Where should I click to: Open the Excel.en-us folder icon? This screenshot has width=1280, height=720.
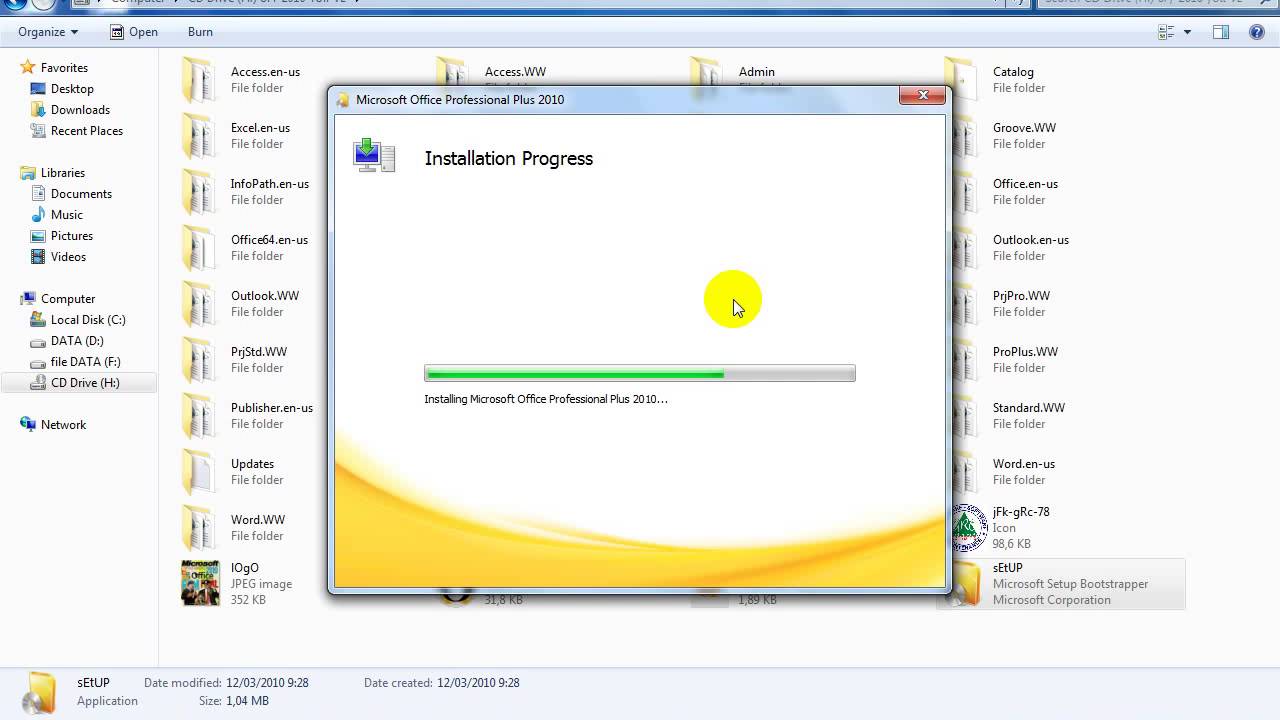199,136
